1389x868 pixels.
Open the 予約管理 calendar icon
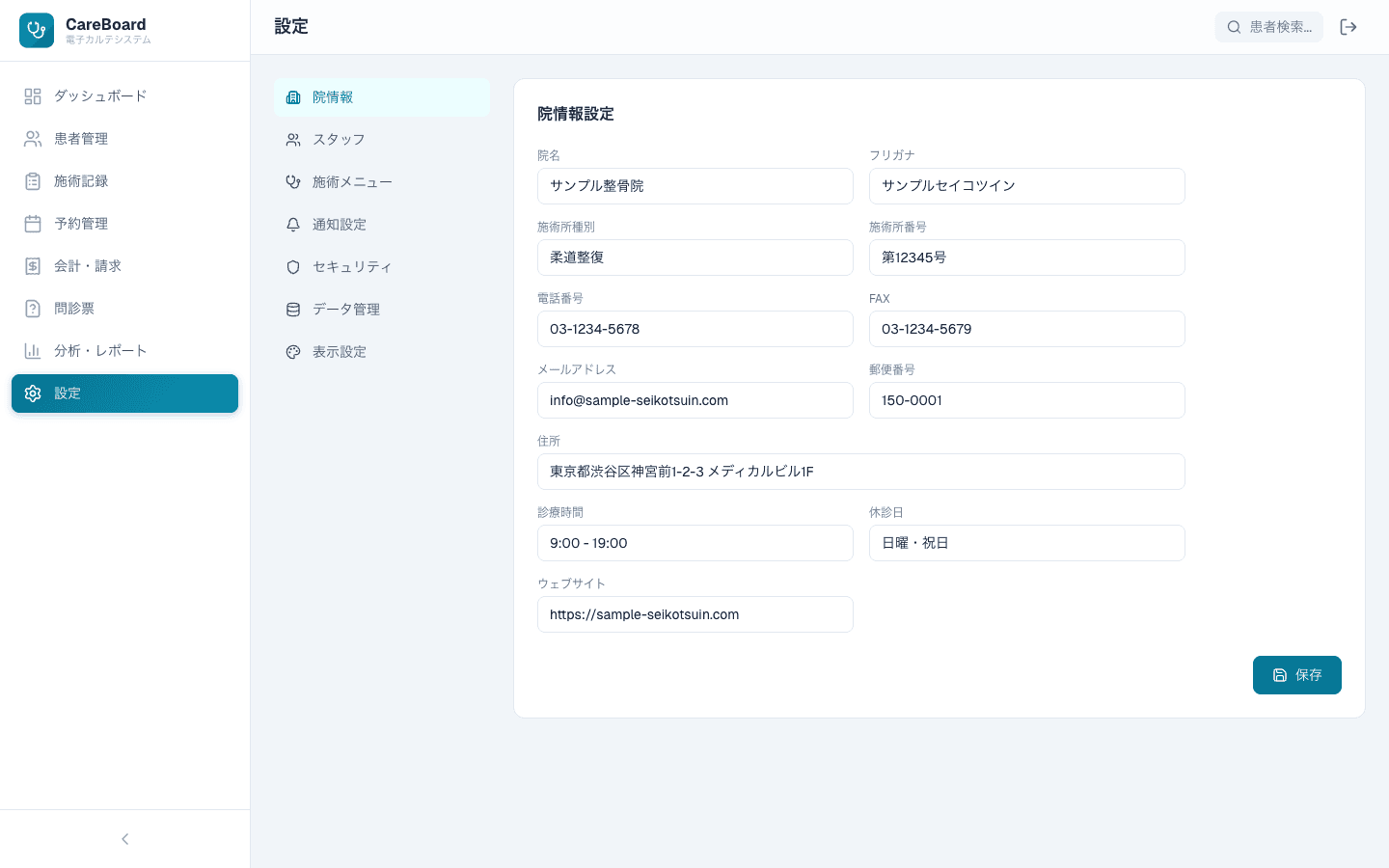click(x=32, y=224)
